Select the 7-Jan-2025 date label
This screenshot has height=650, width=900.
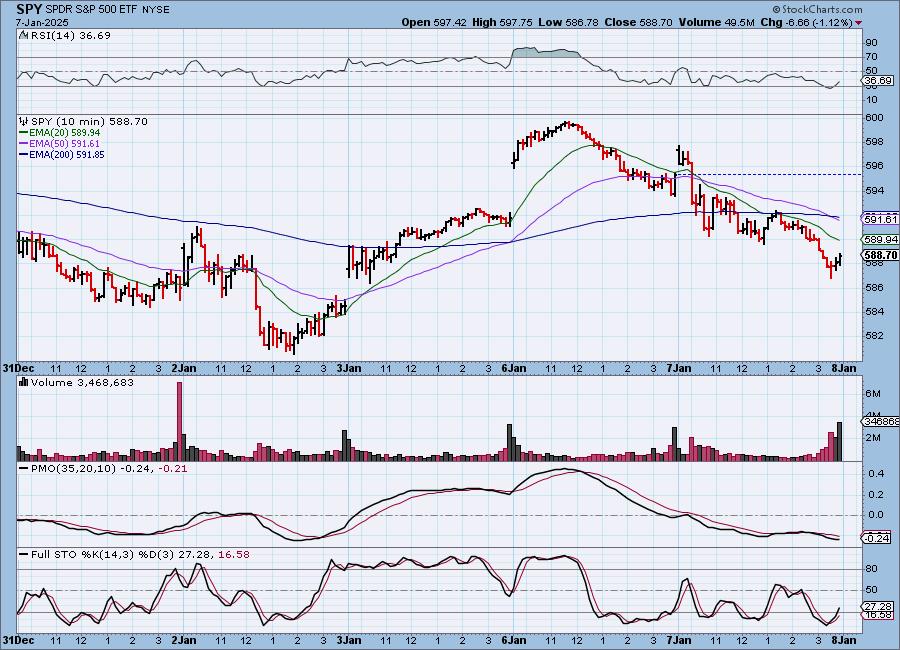[42, 23]
